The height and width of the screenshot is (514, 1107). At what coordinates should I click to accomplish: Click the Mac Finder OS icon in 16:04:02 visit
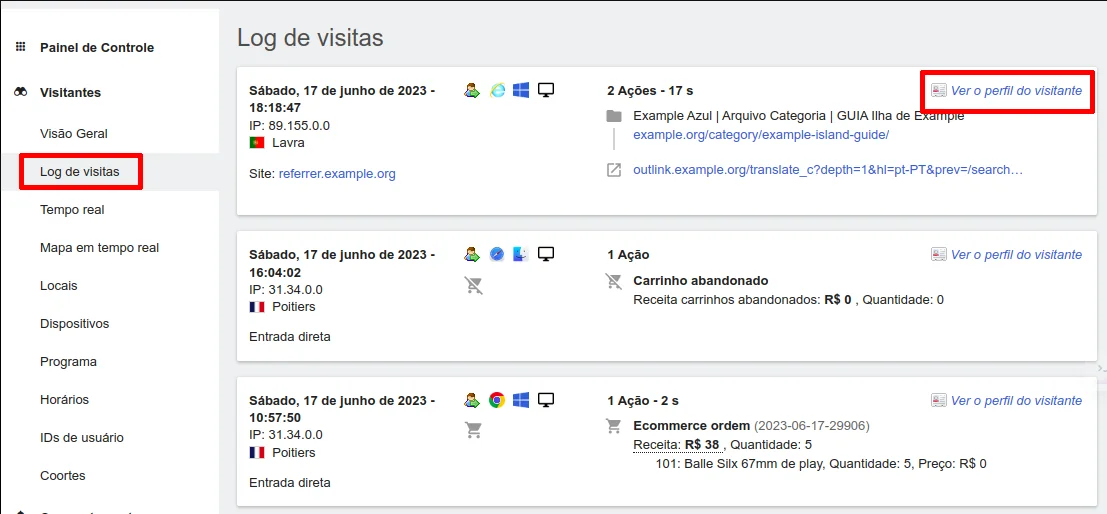click(x=521, y=255)
